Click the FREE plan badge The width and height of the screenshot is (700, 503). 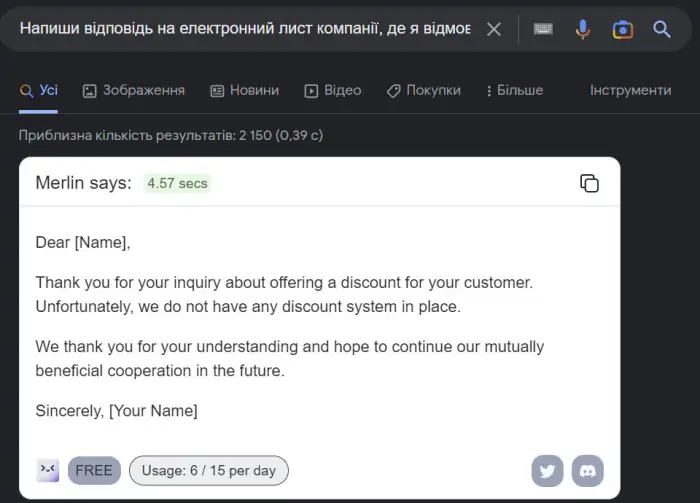point(94,470)
